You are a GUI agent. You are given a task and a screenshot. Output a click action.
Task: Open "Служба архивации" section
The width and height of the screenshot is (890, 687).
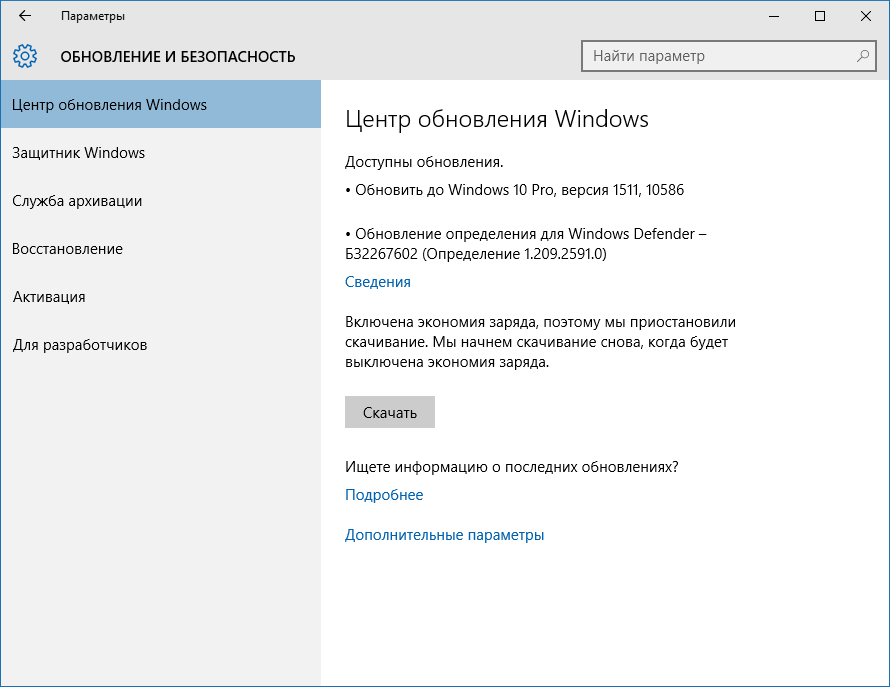pos(161,201)
